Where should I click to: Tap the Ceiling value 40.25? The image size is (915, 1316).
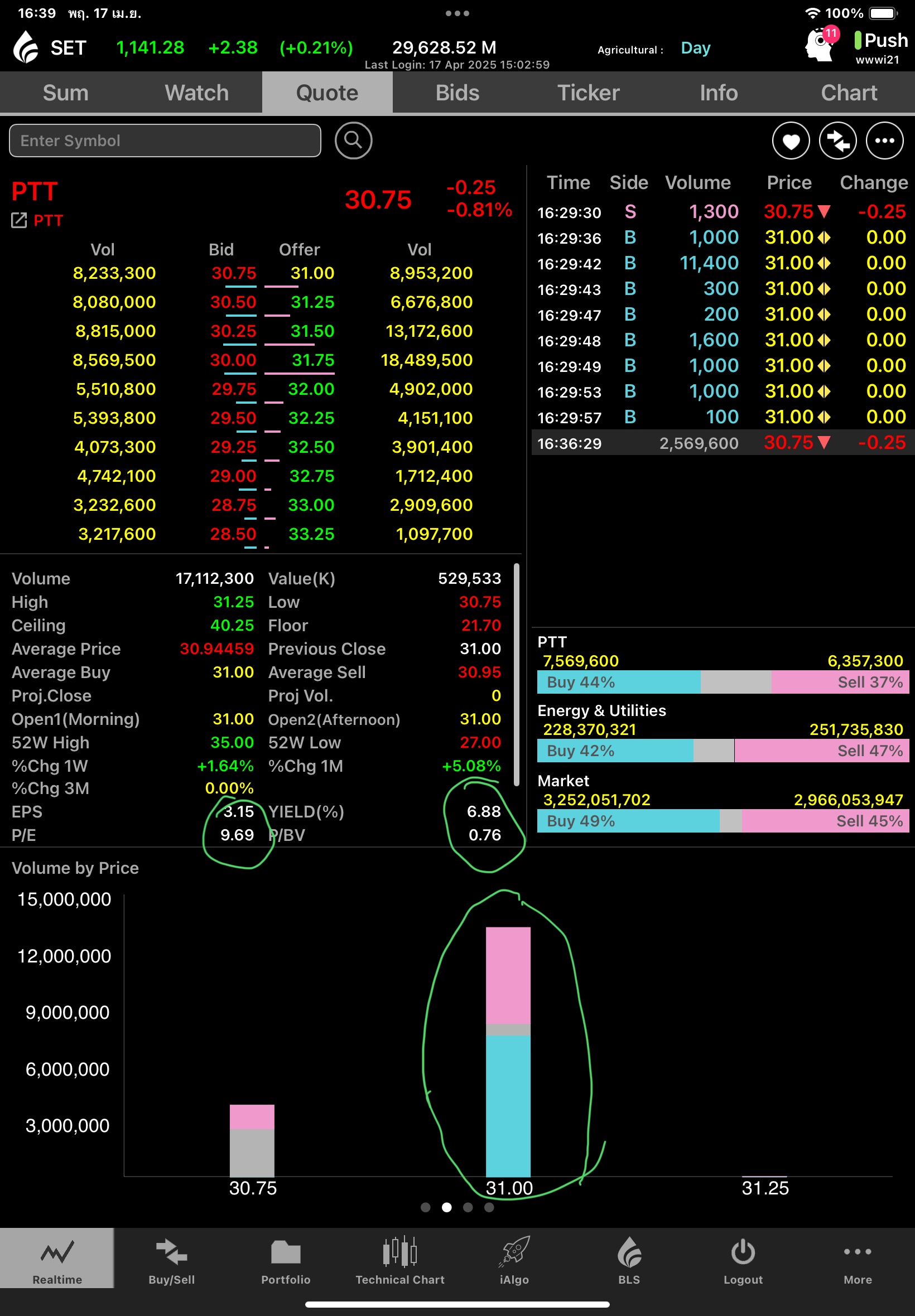click(232, 626)
